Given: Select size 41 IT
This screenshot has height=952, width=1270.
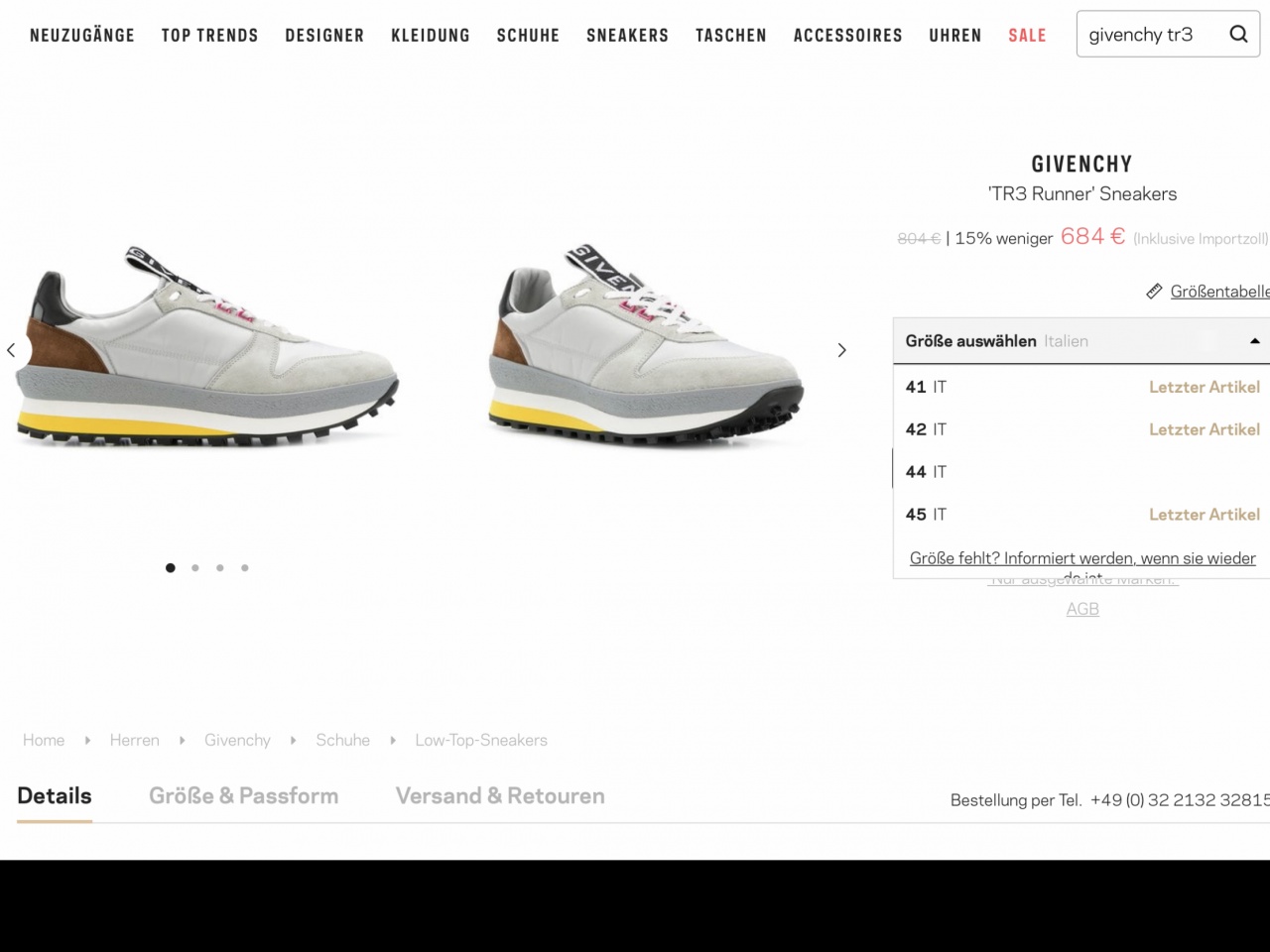Looking at the screenshot, I should coord(1082,387).
